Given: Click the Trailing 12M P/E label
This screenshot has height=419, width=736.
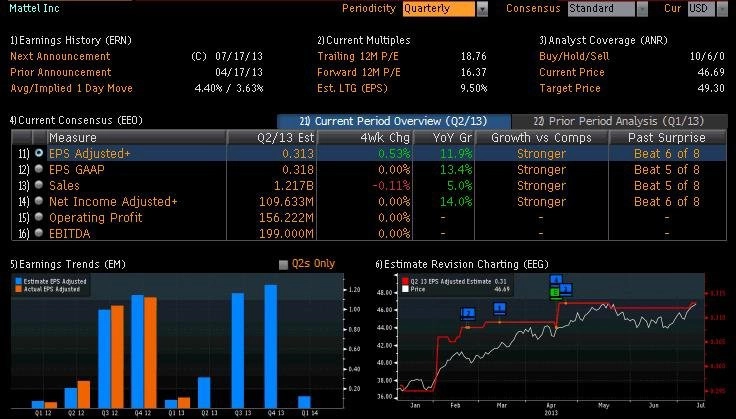Looking at the screenshot, I should point(359,56).
